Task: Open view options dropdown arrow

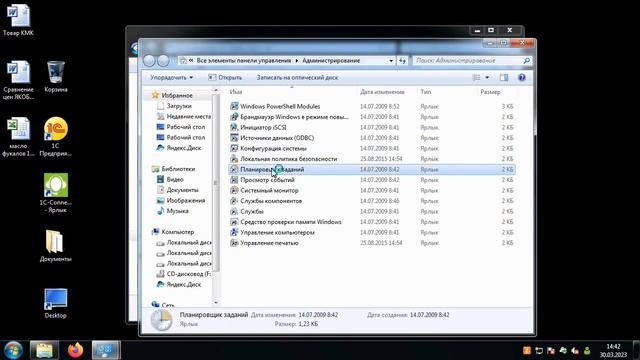Action: point(487,78)
